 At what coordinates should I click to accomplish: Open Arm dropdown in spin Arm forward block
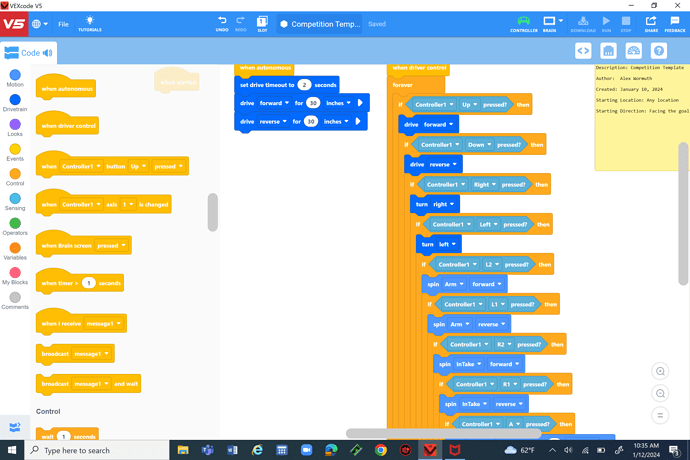click(454, 284)
